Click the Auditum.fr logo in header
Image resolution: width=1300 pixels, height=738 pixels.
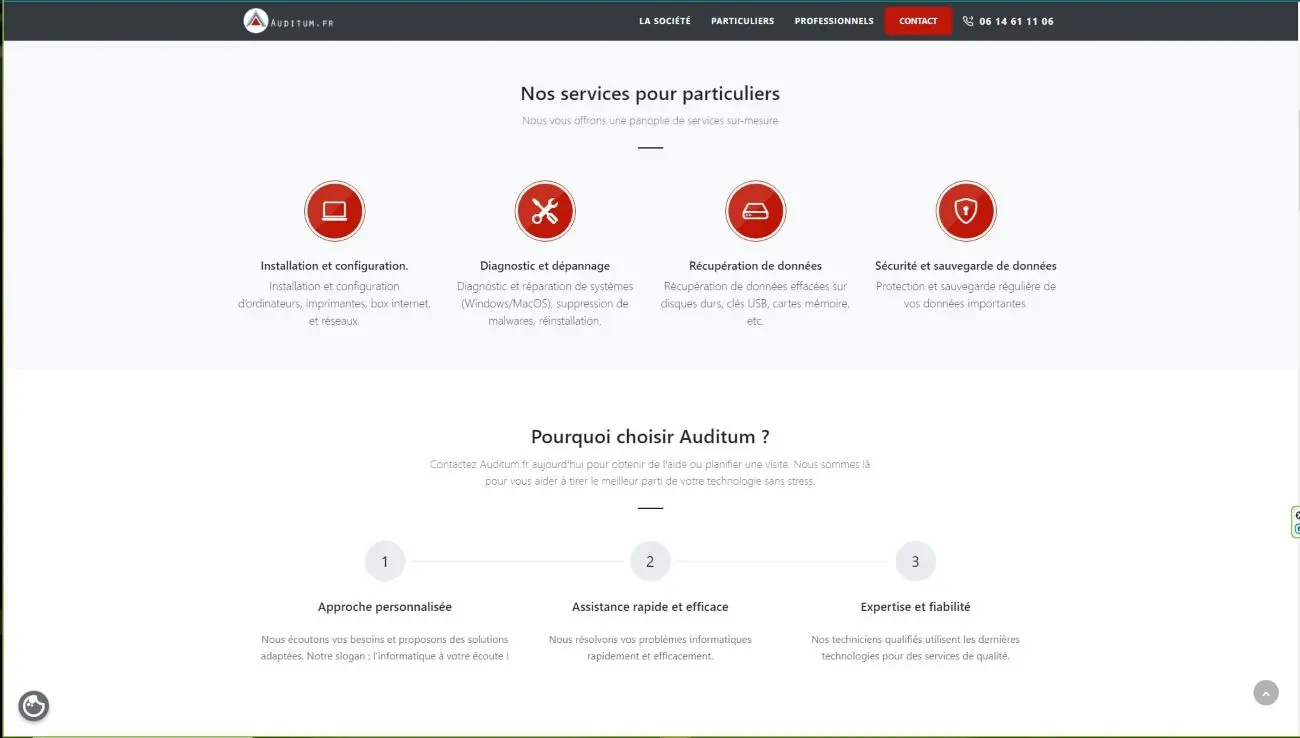[288, 21]
